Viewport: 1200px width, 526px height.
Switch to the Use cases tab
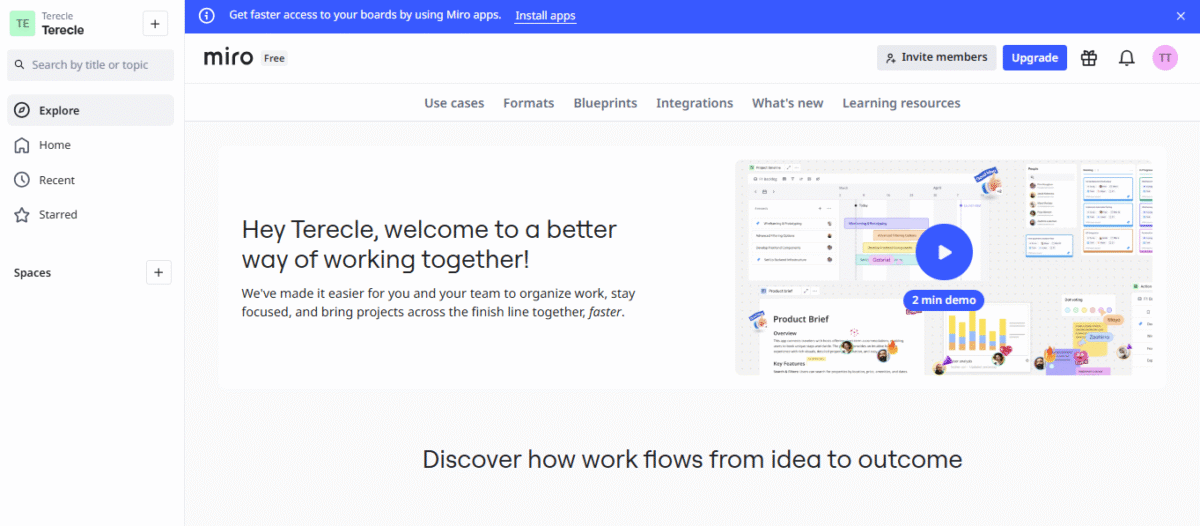click(x=454, y=103)
